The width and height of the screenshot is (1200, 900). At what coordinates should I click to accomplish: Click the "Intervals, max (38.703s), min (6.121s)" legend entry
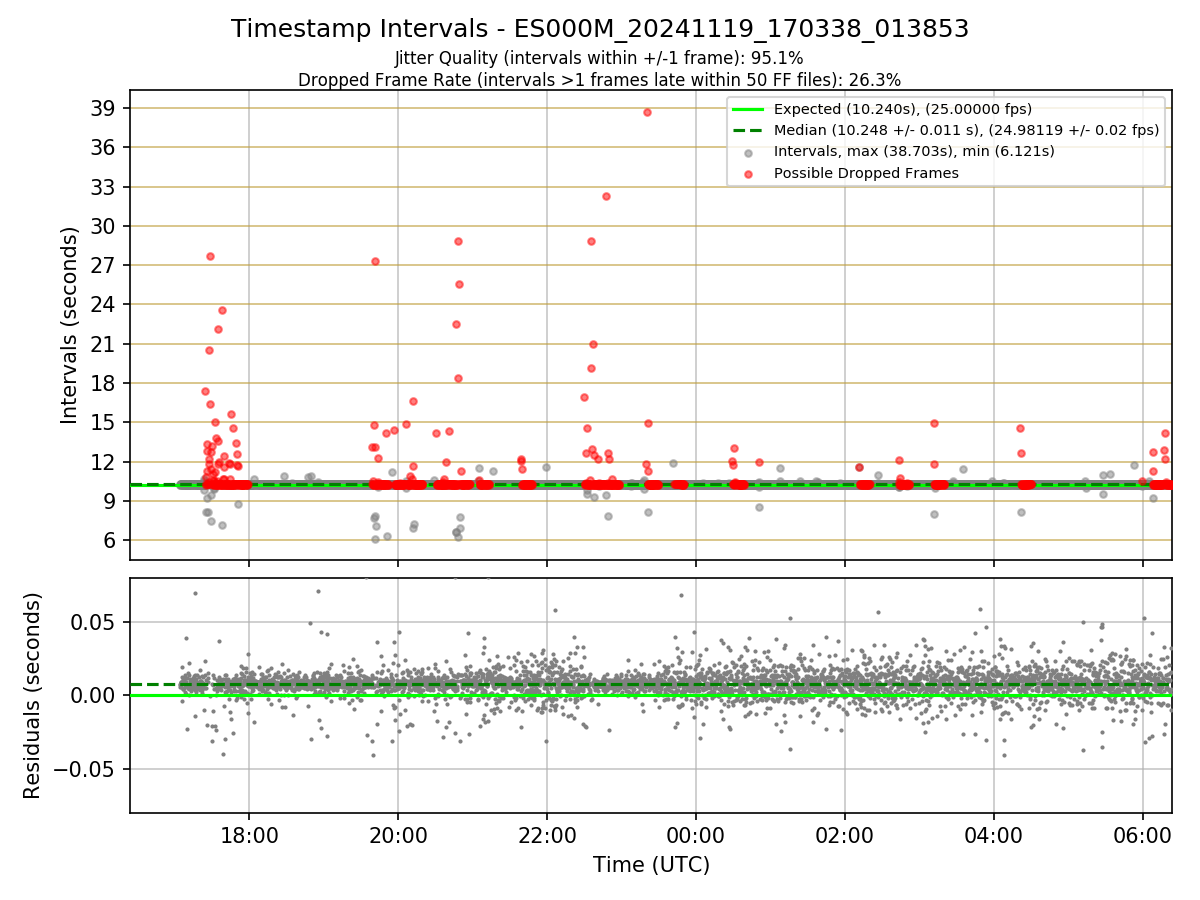coord(914,151)
